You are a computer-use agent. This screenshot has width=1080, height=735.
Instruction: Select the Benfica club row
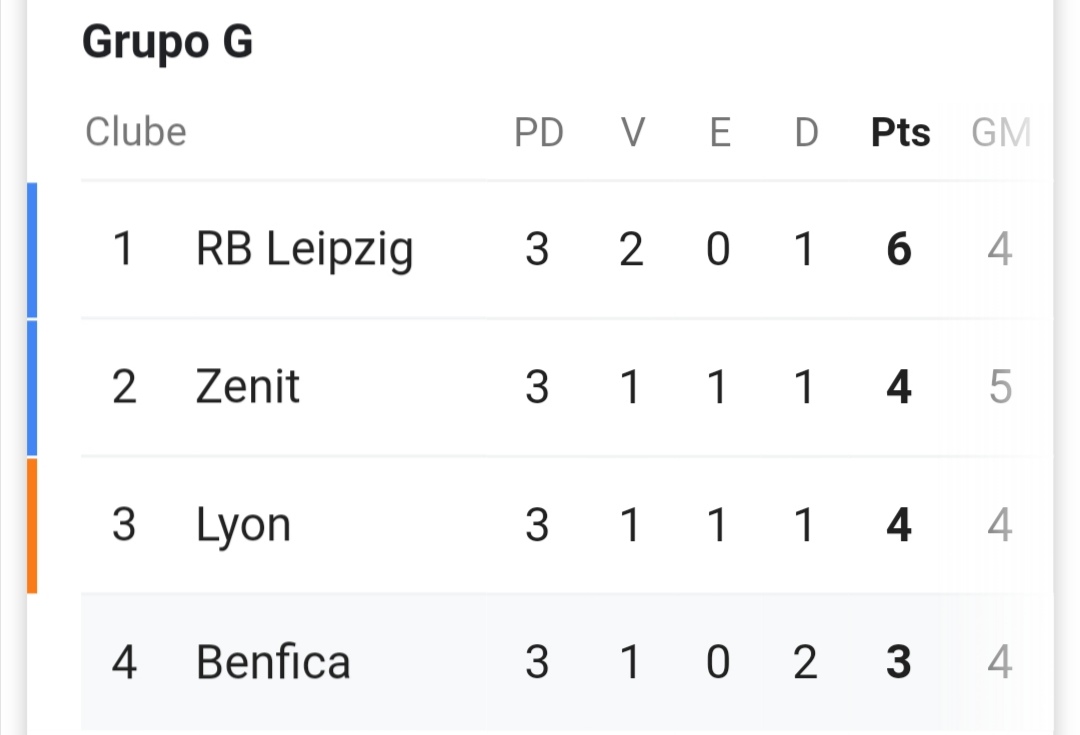pyautogui.click(x=567, y=662)
